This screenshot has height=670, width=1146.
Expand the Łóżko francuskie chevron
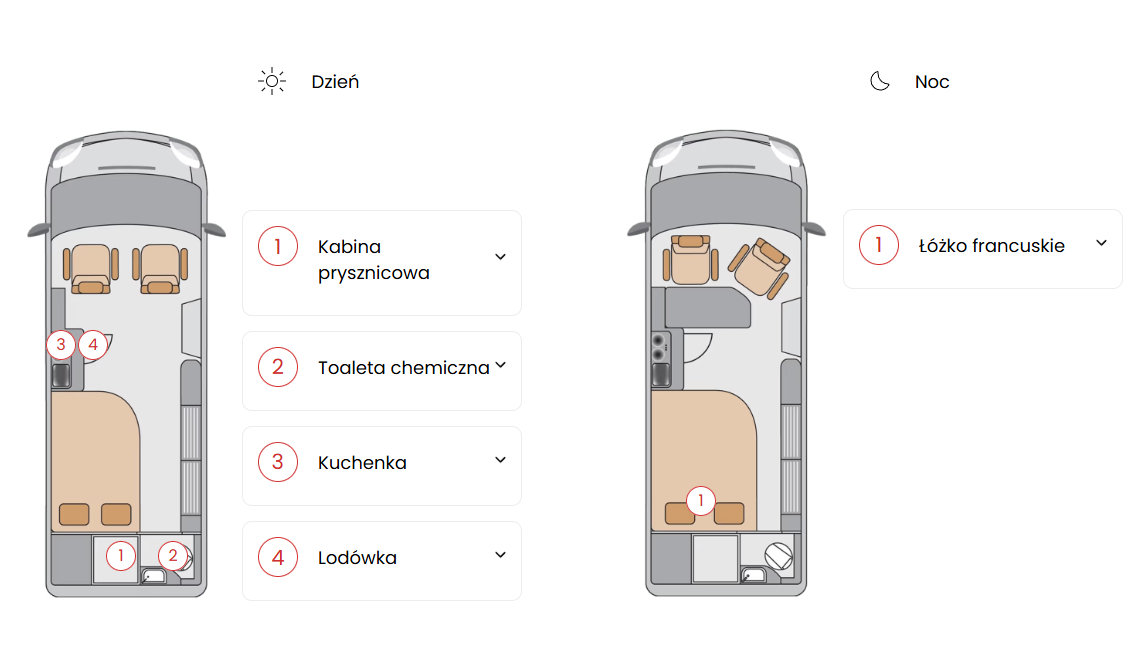tap(1101, 243)
